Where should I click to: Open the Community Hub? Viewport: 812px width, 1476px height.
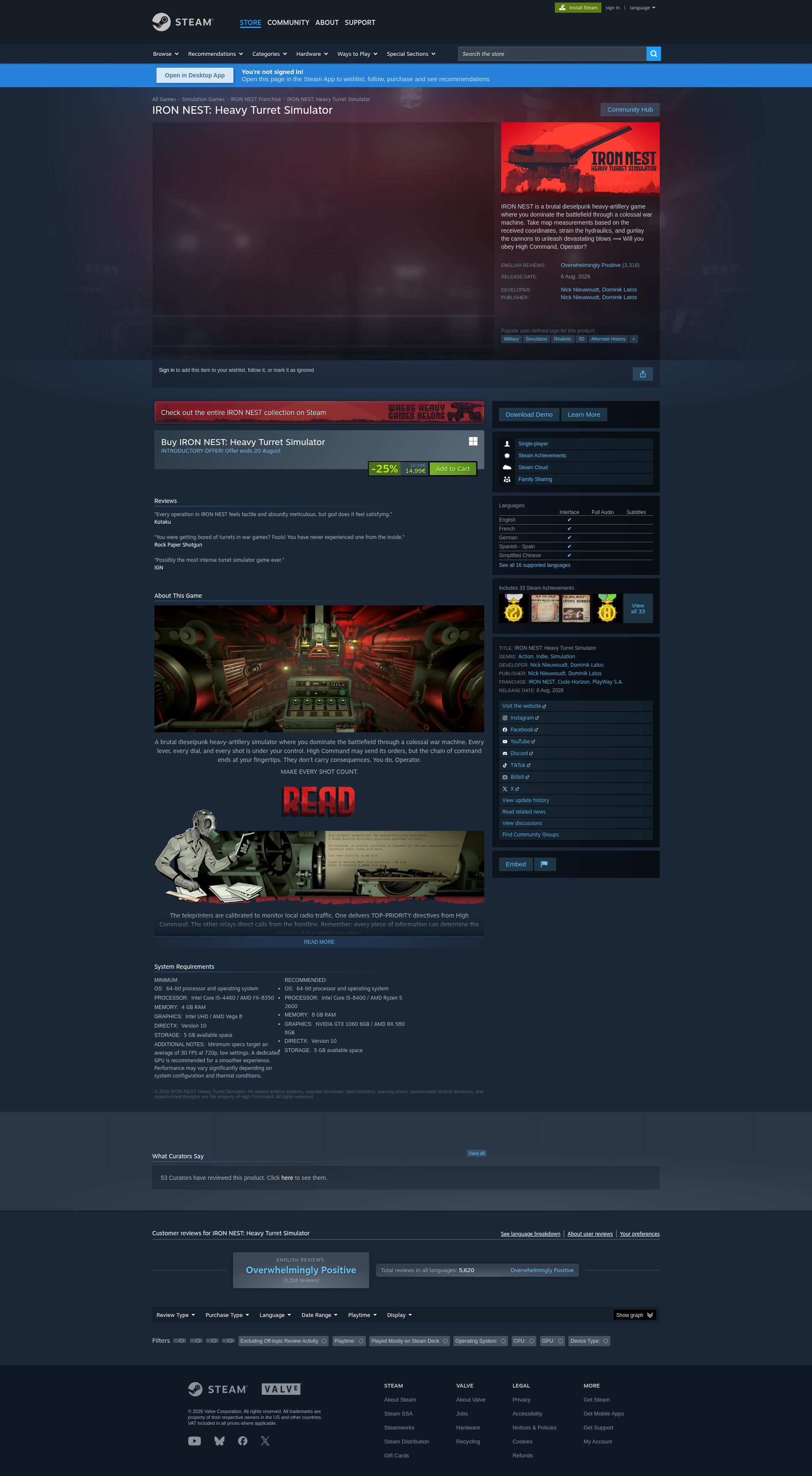630,110
